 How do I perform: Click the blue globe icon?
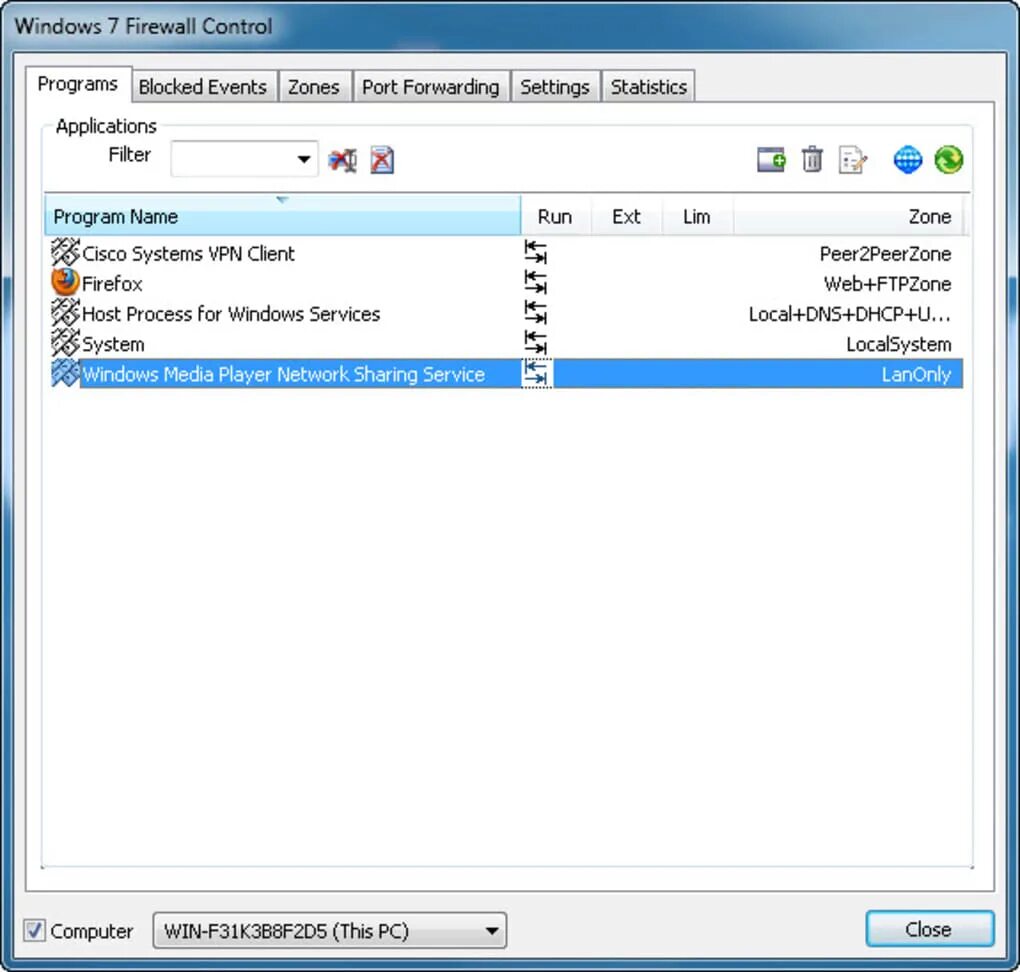click(908, 160)
